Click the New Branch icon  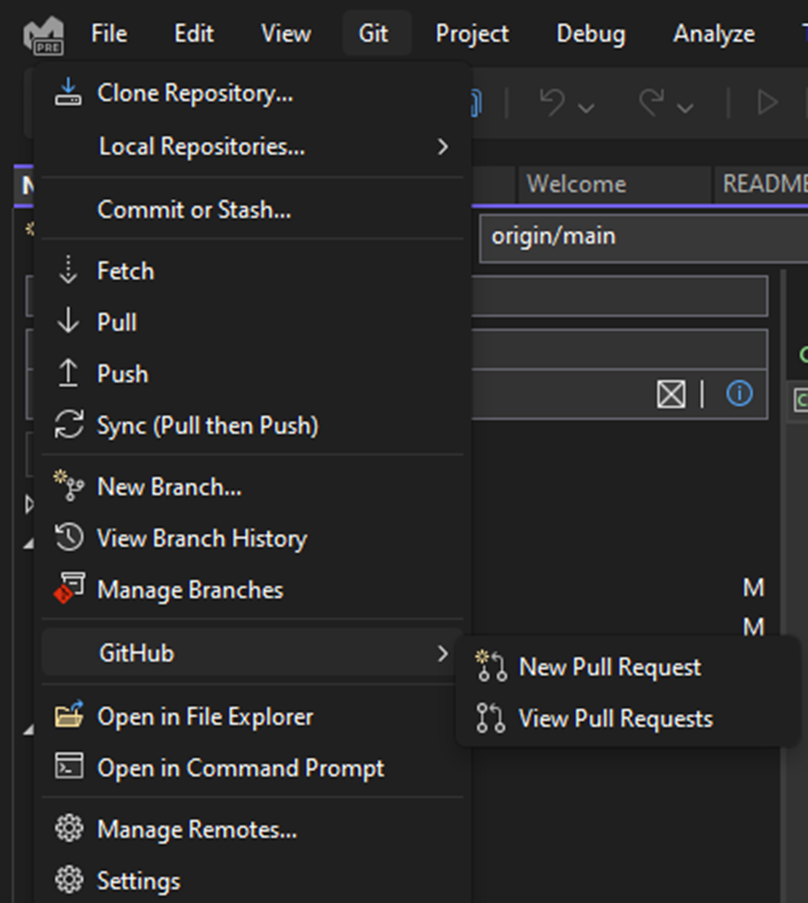coord(68,487)
